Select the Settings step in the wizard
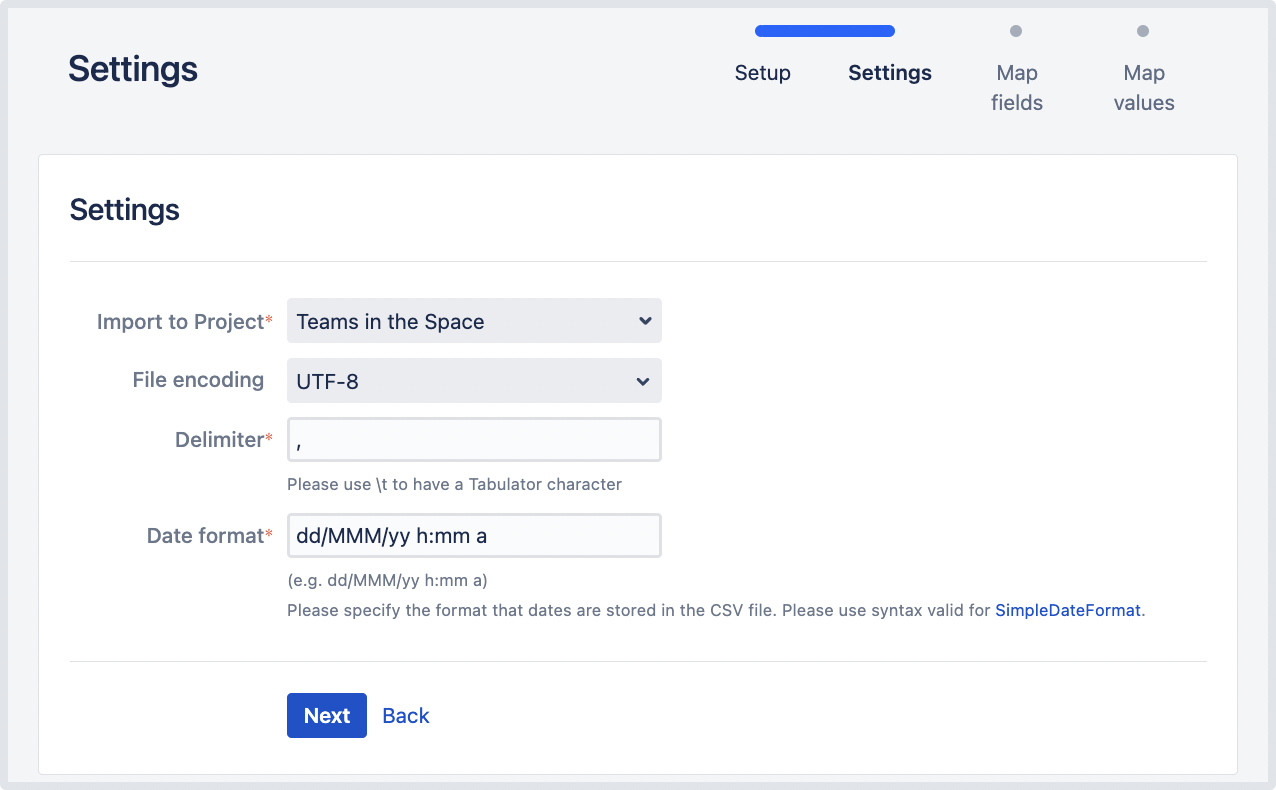This screenshot has height=790, width=1276. (x=889, y=73)
